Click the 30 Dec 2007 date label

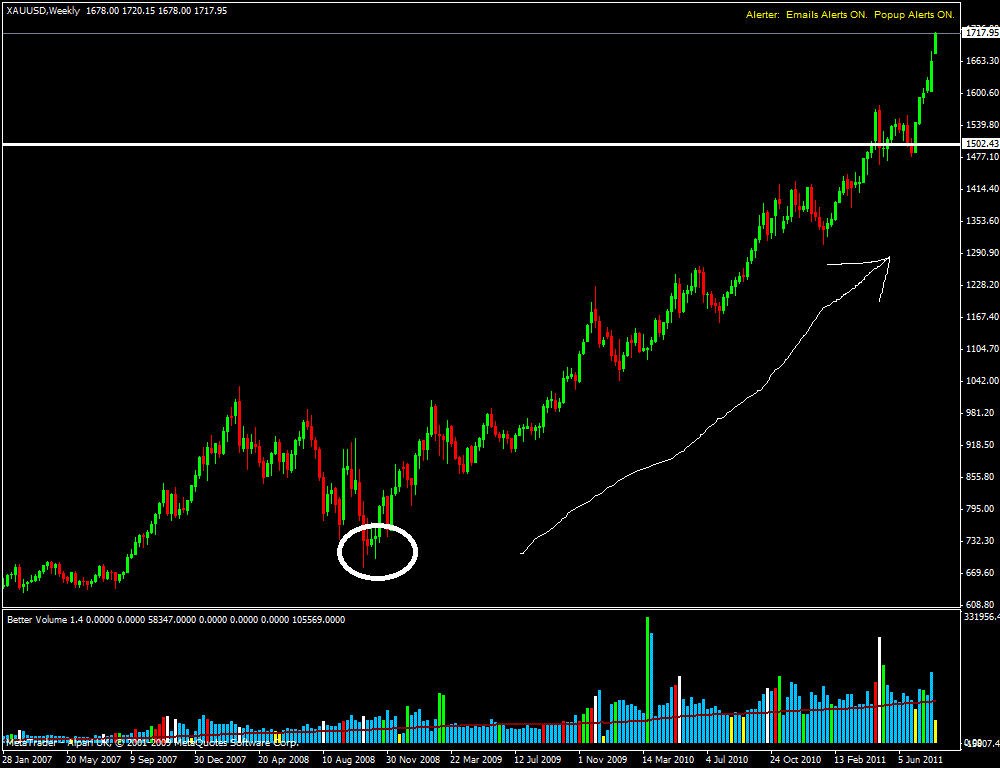[221, 760]
